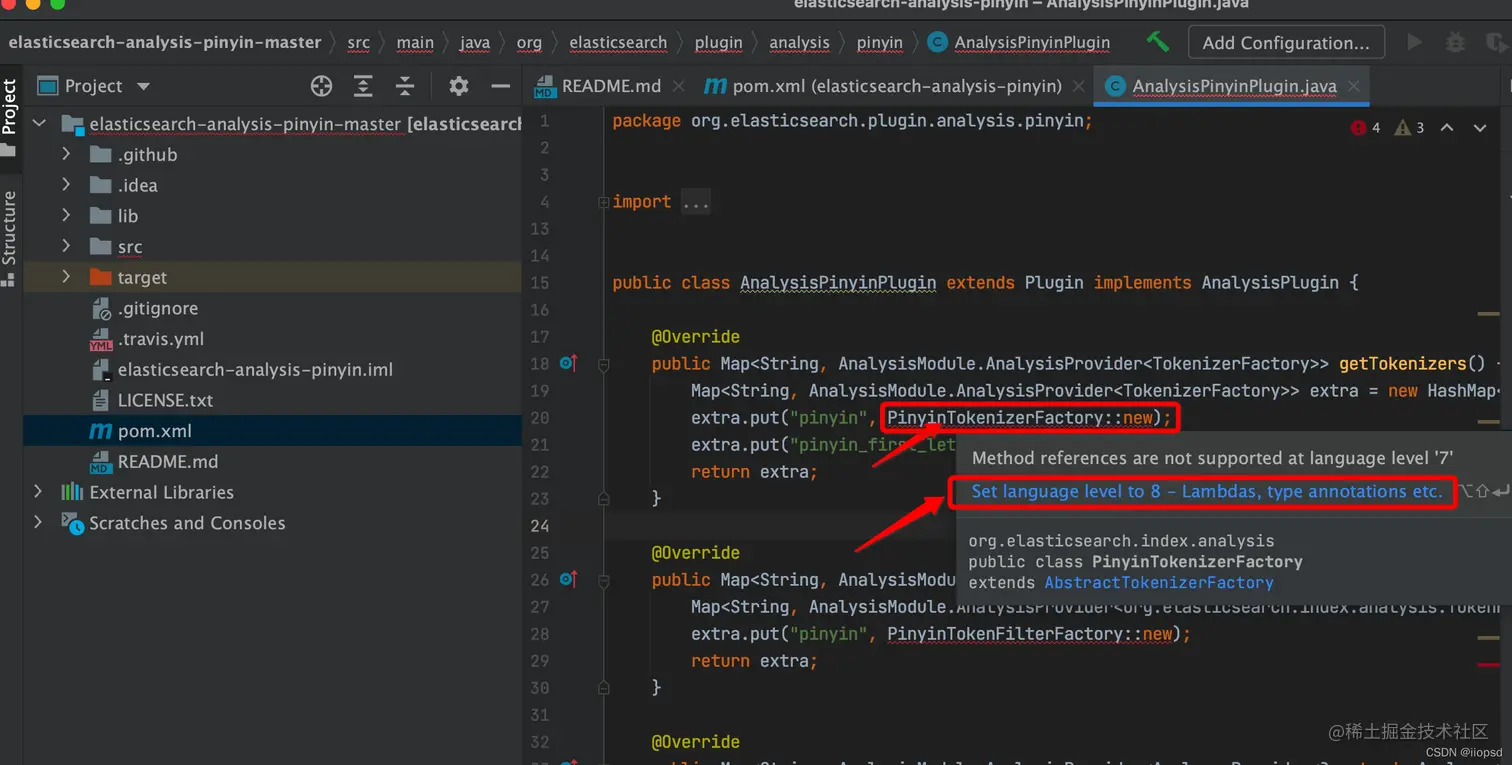
Task: Click override gutter icon on line 18
Action: (x=568, y=364)
